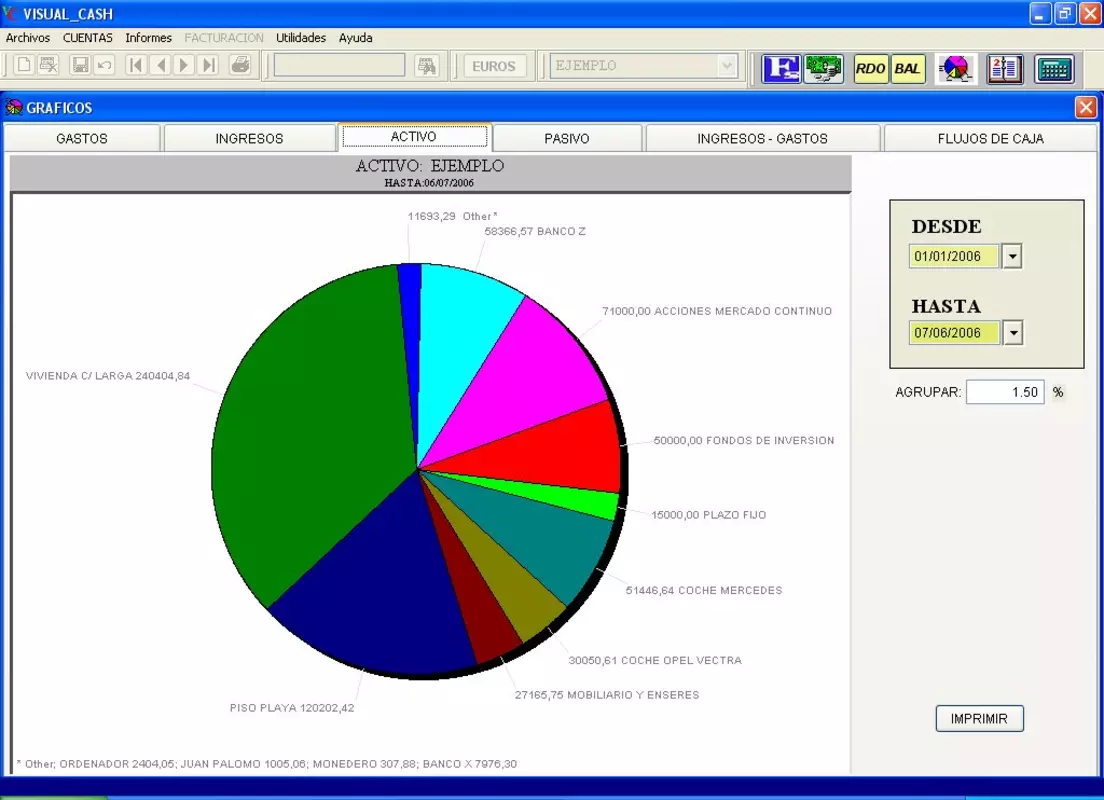
Task: Click the delete record toolbar icon
Action: pyautogui.click(x=49, y=65)
